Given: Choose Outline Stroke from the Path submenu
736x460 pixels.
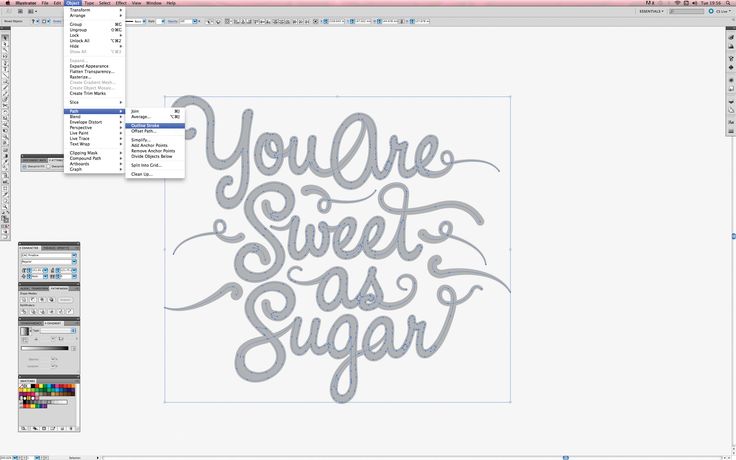Looking at the screenshot, I should pos(155,126).
